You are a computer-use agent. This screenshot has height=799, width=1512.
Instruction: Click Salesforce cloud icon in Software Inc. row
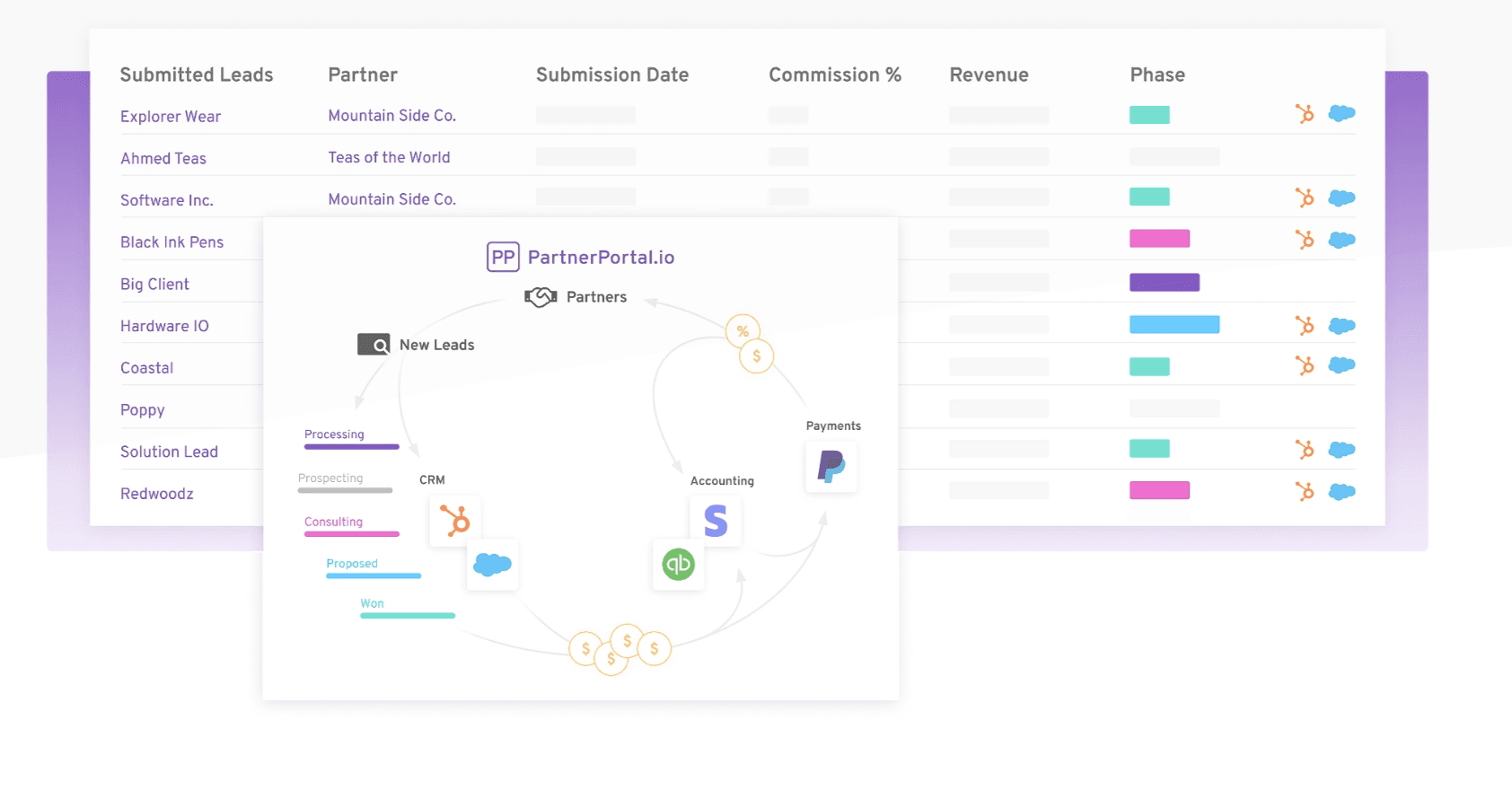click(1341, 198)
